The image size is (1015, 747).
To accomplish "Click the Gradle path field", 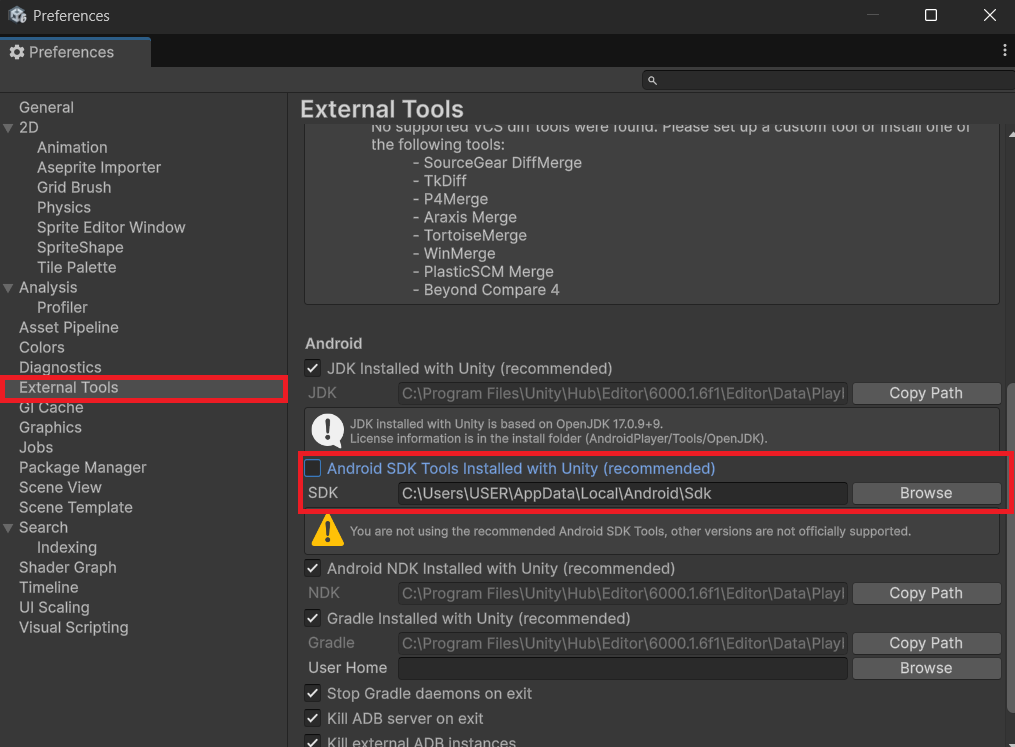I will (x=623, y=643).
